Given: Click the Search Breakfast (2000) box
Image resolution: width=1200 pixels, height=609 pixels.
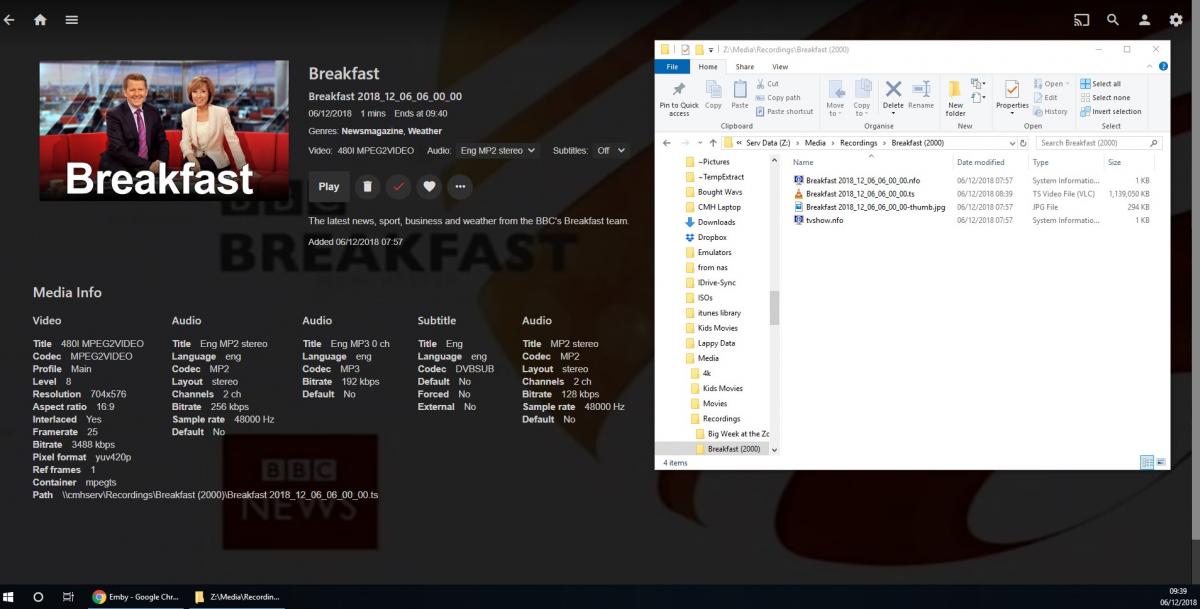Looking at the screenshot, I should point(1098,143).
